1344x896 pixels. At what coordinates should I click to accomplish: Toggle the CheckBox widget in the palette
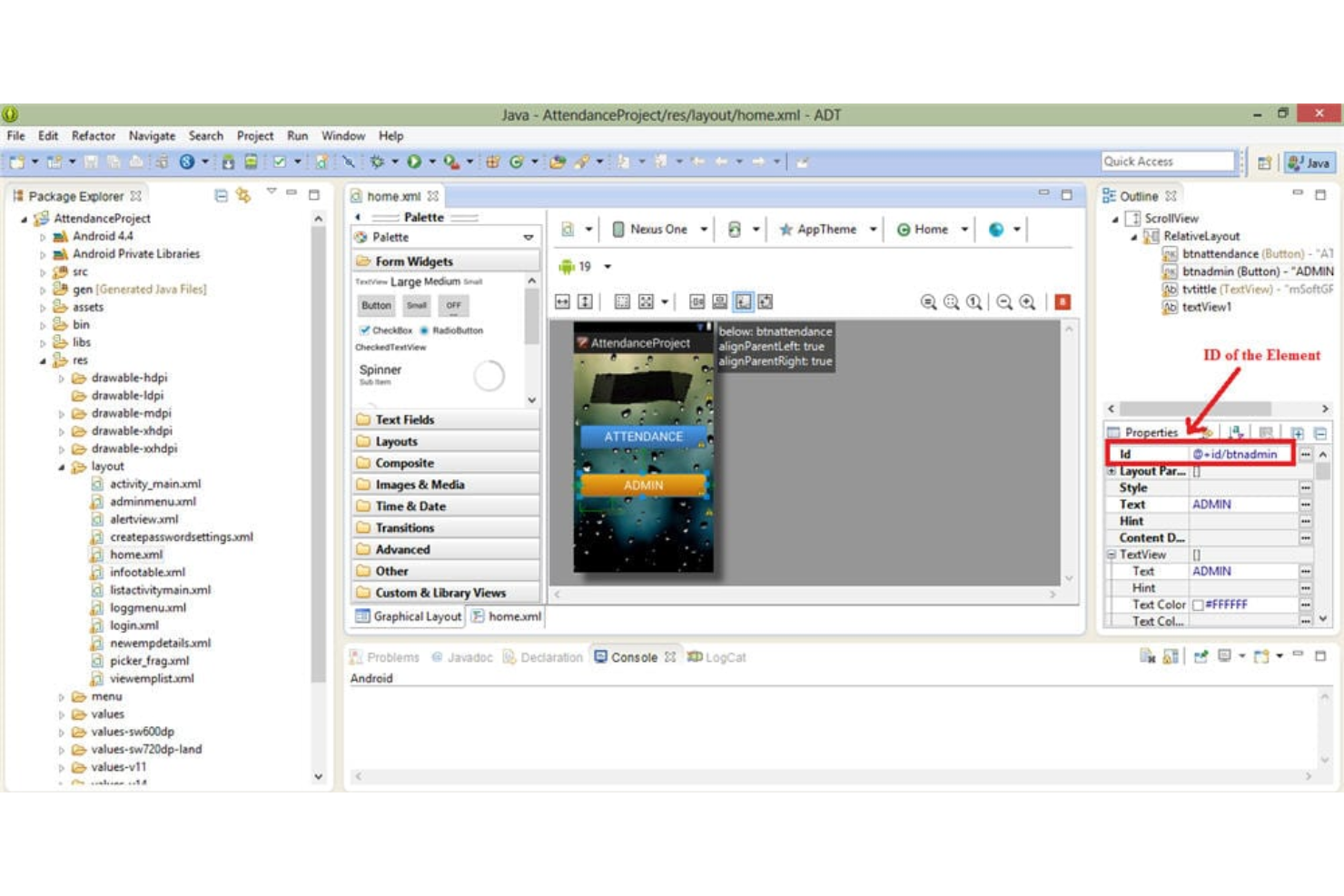pyautogui.click(x=386, y=330)
